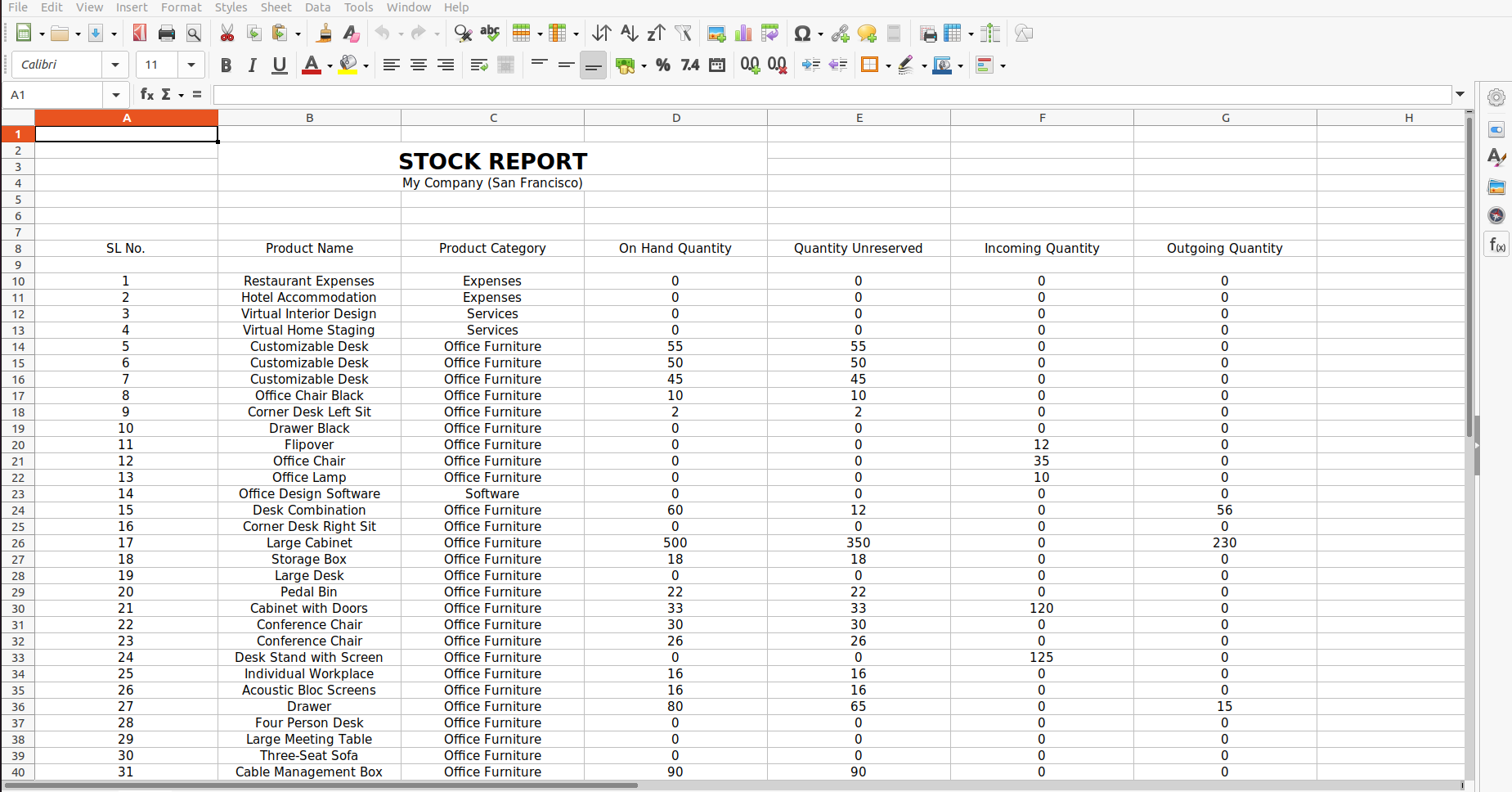The width and height of the screenshot is (1512, 792).
Task: Open the Function Wizard next to Name Box
Action: [147, 95]
